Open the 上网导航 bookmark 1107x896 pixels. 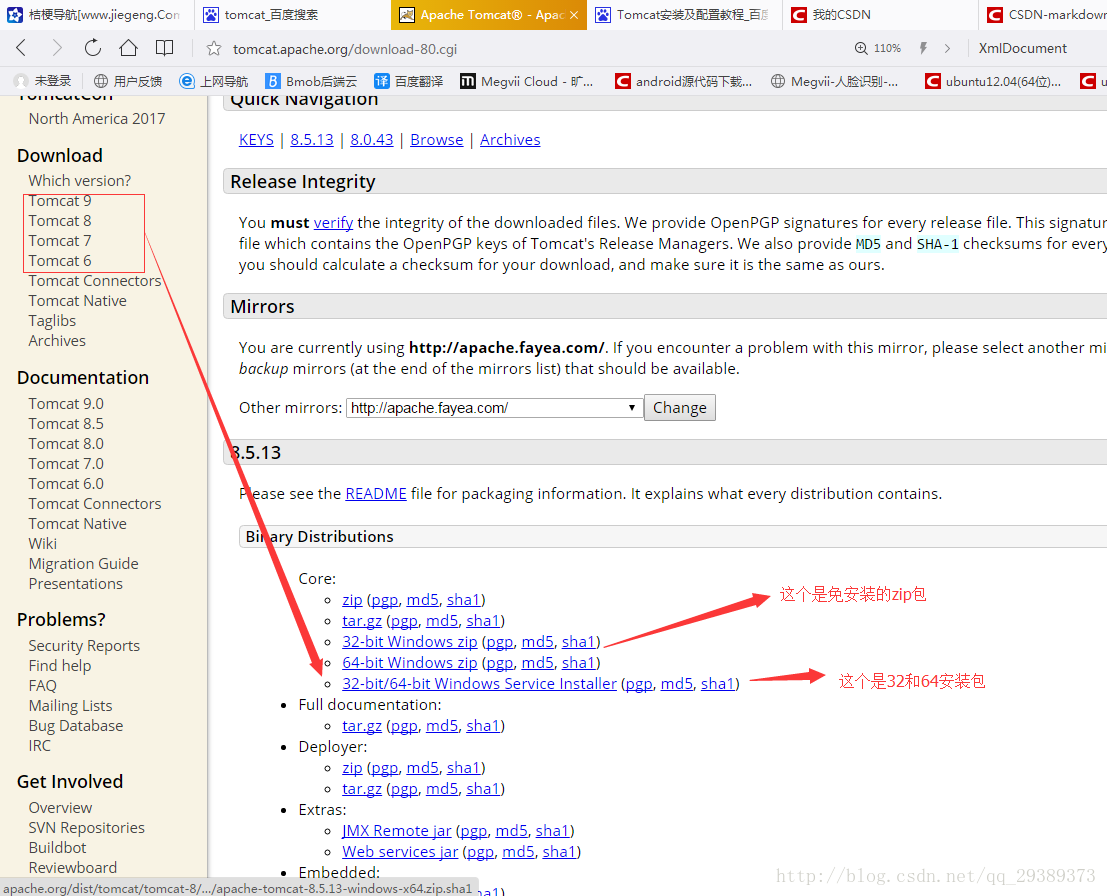(x=214, y=81)
